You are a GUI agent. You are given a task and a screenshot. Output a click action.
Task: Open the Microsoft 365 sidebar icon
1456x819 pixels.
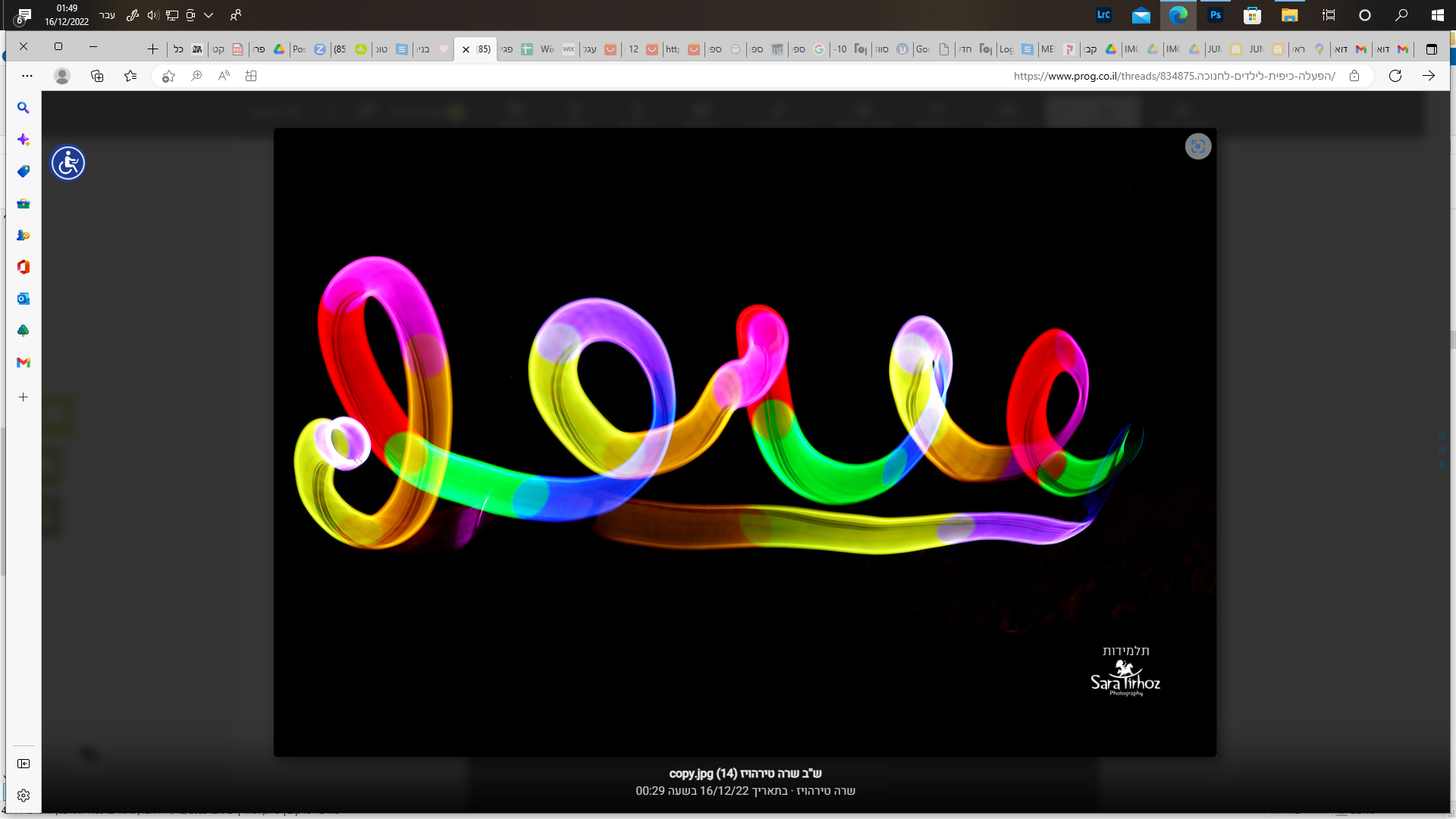tap(24, 267)
